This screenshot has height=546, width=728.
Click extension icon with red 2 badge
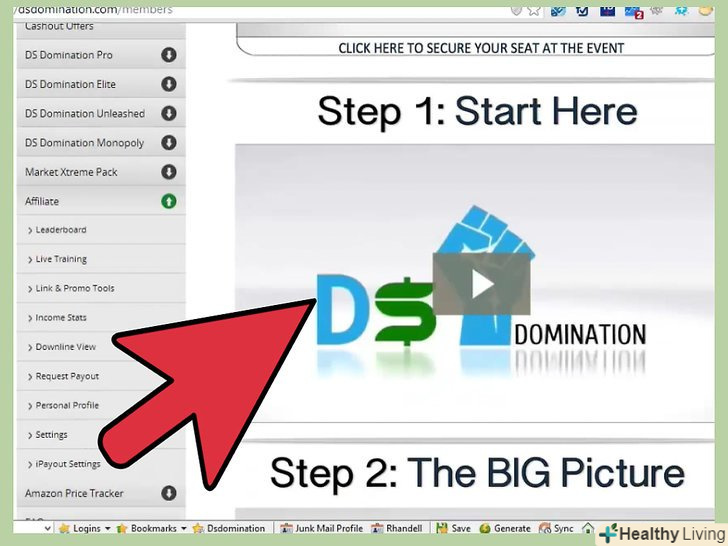point(633,11)
